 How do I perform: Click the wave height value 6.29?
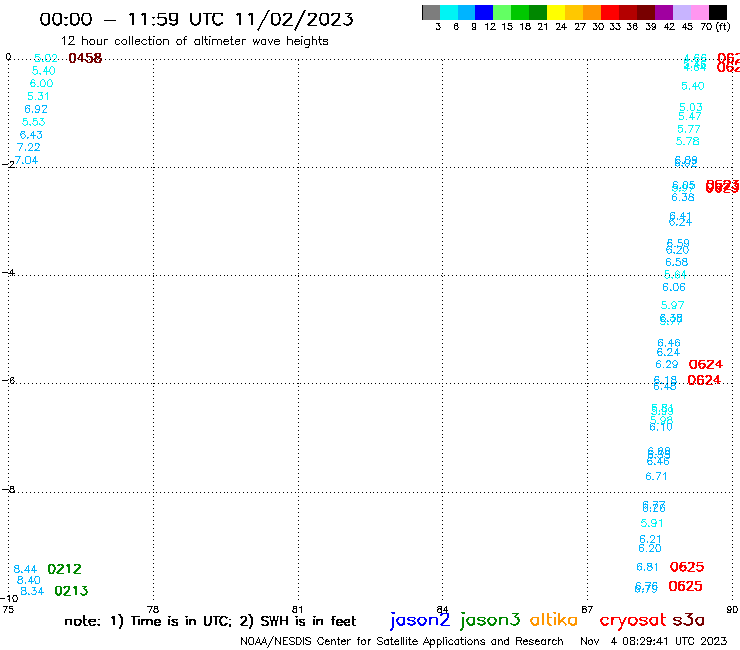click(x=667, y=364)
